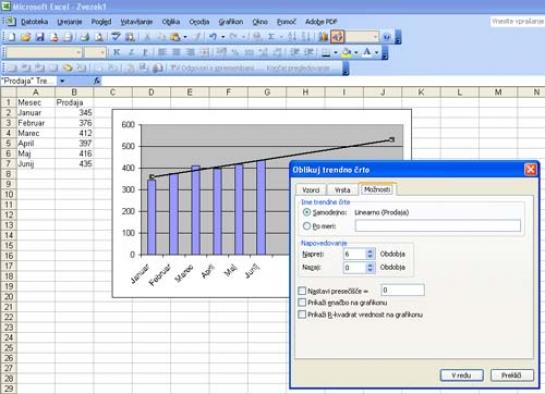Enable Prikaži enačbo na grafikonu checkbox
This screenshot has width=545, height=394.
coord(302,303)
